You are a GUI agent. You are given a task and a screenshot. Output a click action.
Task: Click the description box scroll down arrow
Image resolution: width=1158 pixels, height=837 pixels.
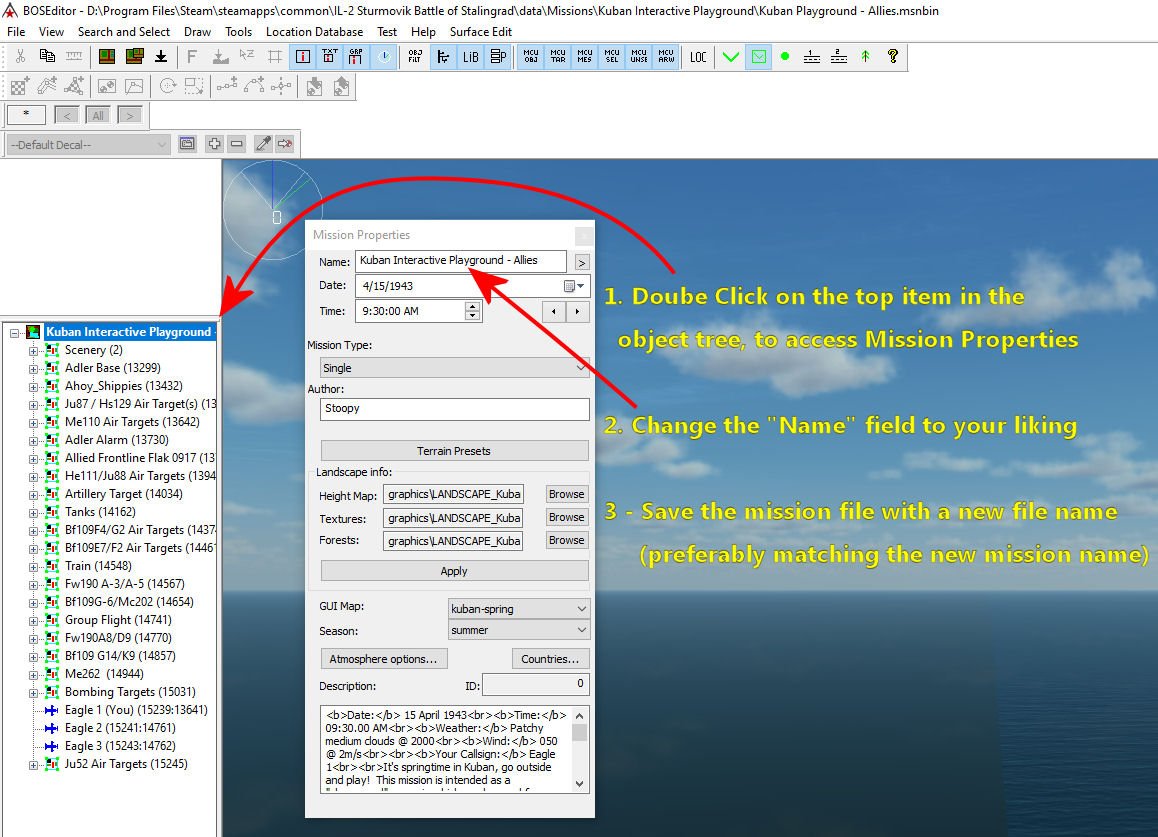pyautogui.click(x=580, y=784)
